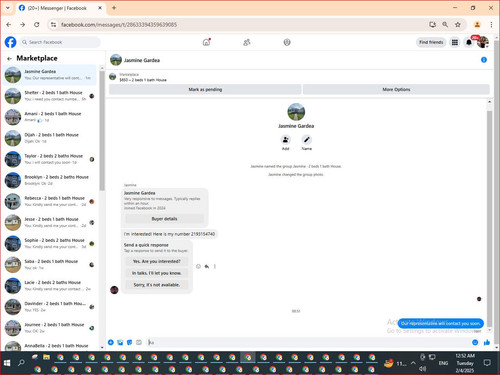Click the $650 - 2 beds 1 bath House listing

[x=143, y=80]
